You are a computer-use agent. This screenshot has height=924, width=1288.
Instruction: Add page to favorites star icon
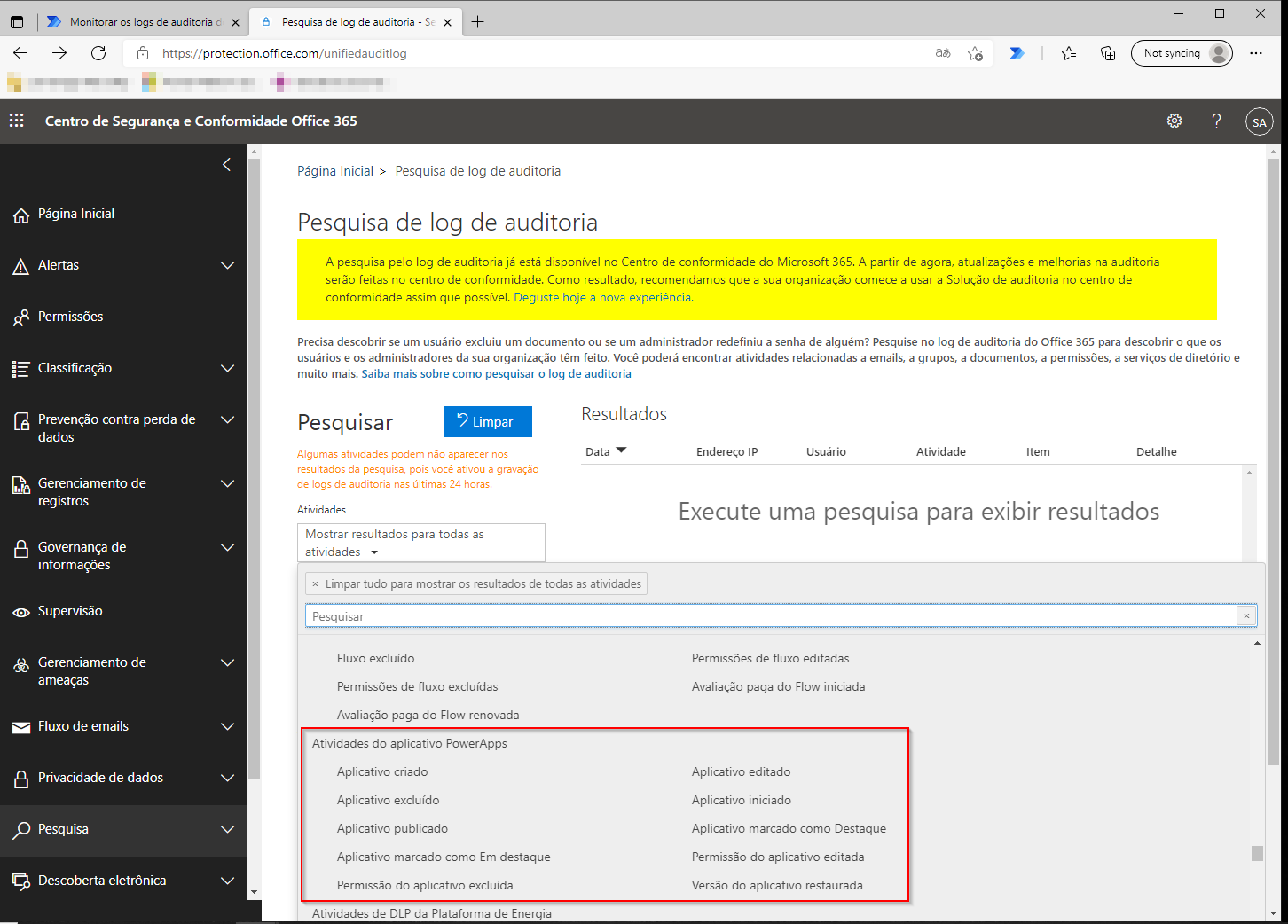975,53
